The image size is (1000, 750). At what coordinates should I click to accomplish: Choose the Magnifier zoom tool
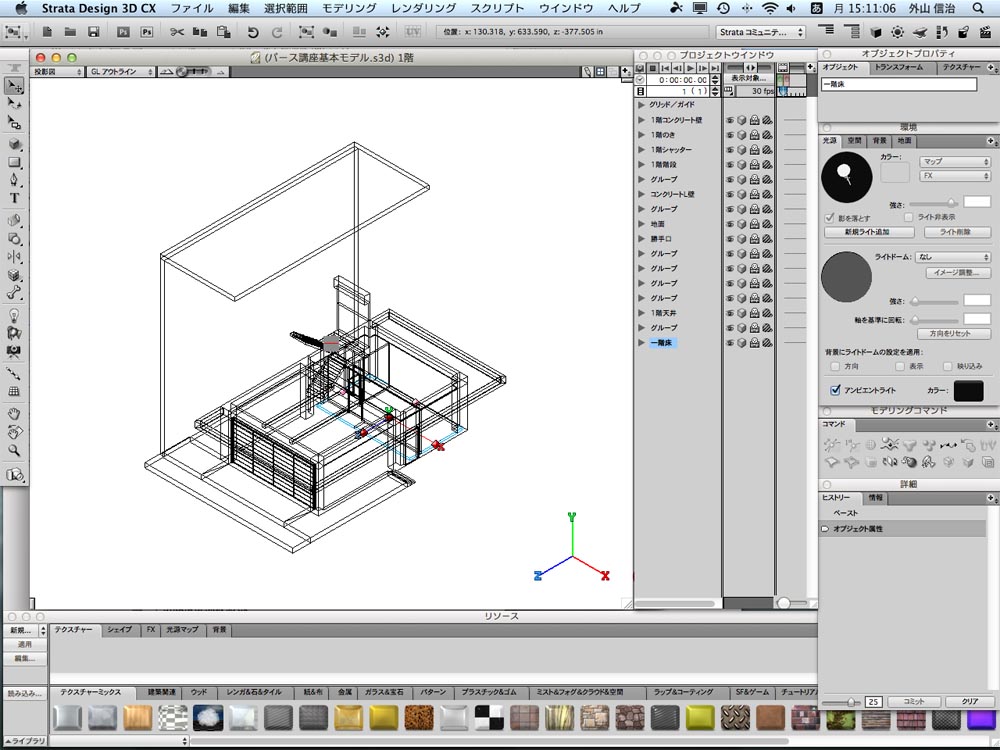click(x=14, y=451)
